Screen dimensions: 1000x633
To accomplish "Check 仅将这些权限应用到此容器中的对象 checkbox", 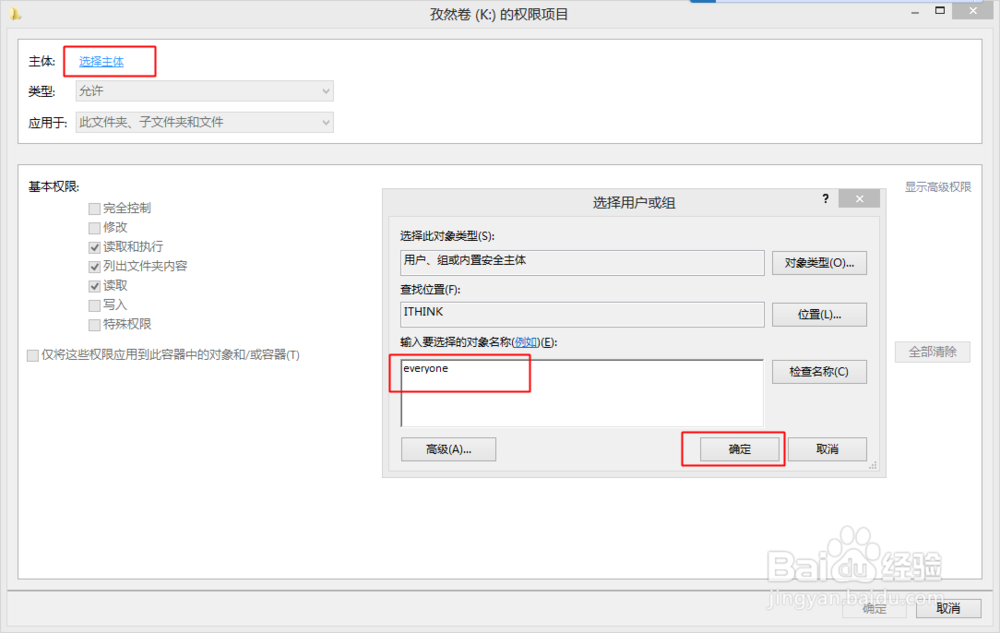I will click(x=33, y=355).
